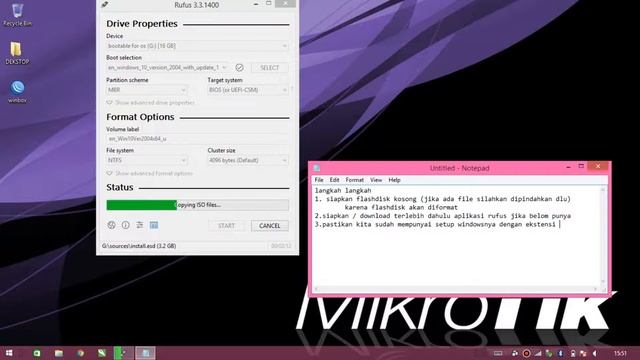The height and width of the screenshot is (360, 640).
Task: Open the Action Center flag tray icon
Action: click(x=583, y=353)
